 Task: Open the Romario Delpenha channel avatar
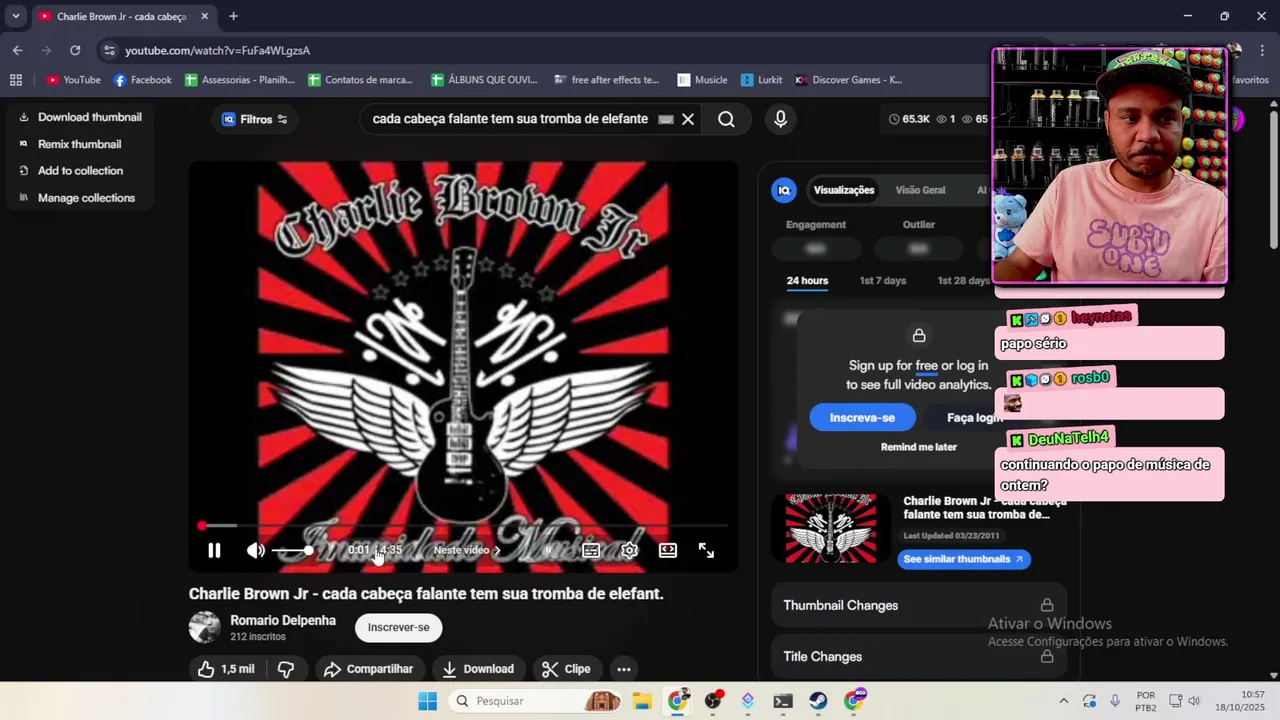pos(205,627)
